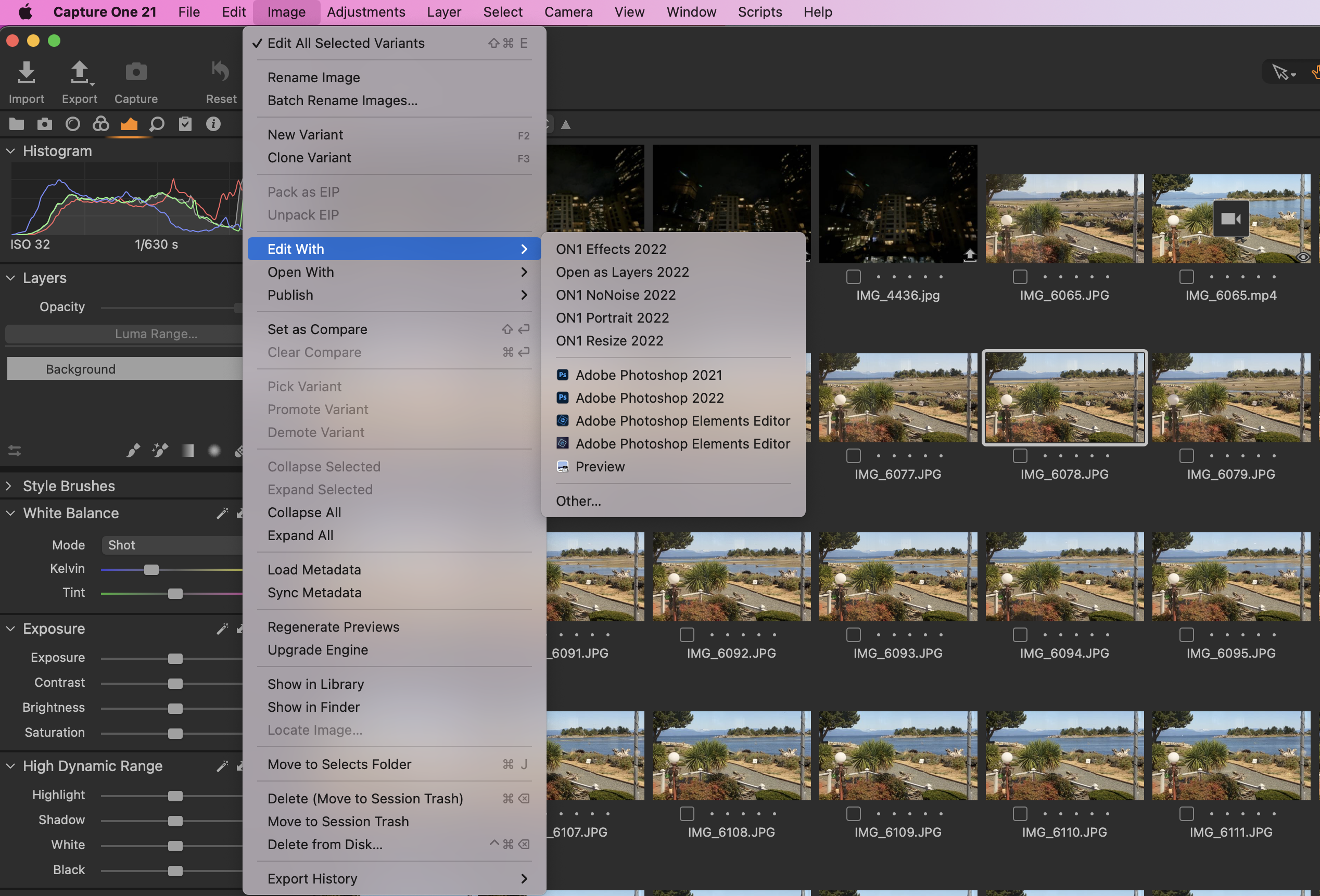The height and width of the screenshot is (896, 1320).
Task: Open the Adjustments menu in menu bar
Action: click(366, 12)
